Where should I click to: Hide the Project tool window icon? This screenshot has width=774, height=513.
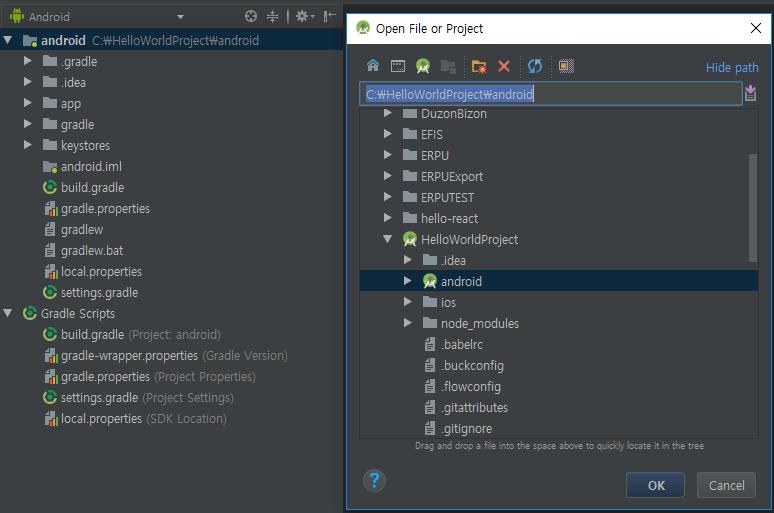coord(329,16)
